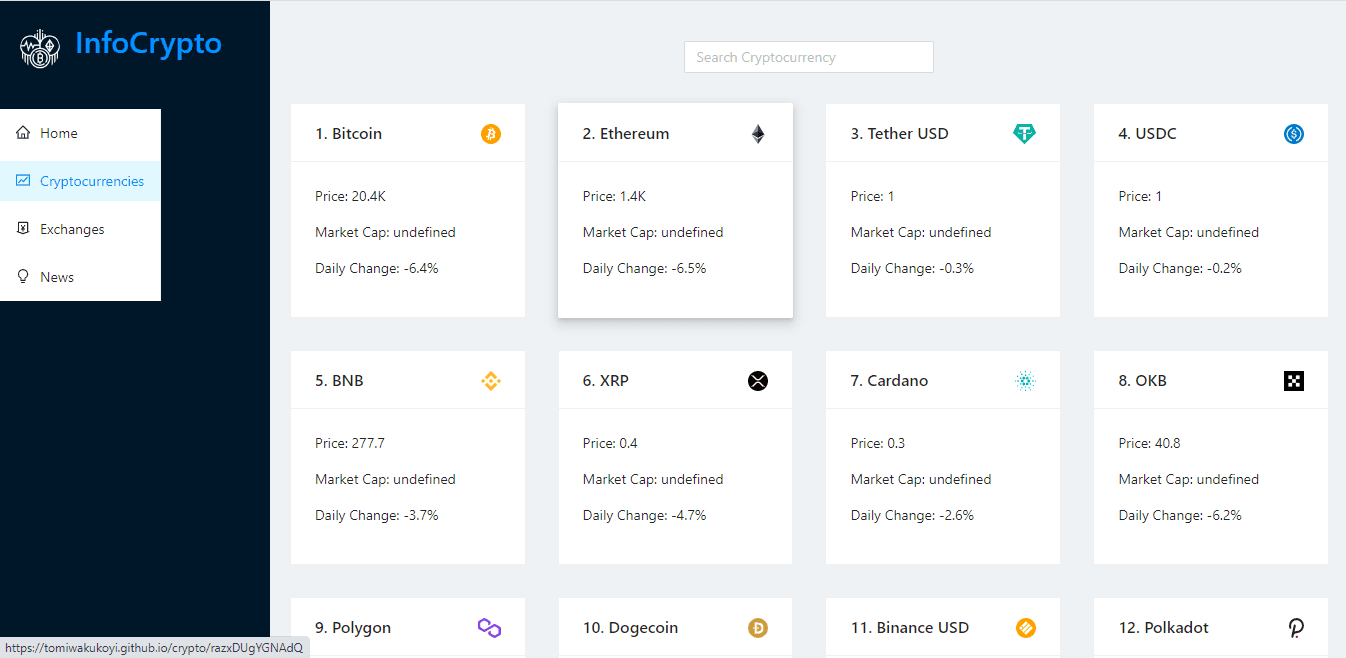Click Cardano's Daily Change: -2.6% text
The width and height of the screenshot is (1346, 658).
point(913,515)
